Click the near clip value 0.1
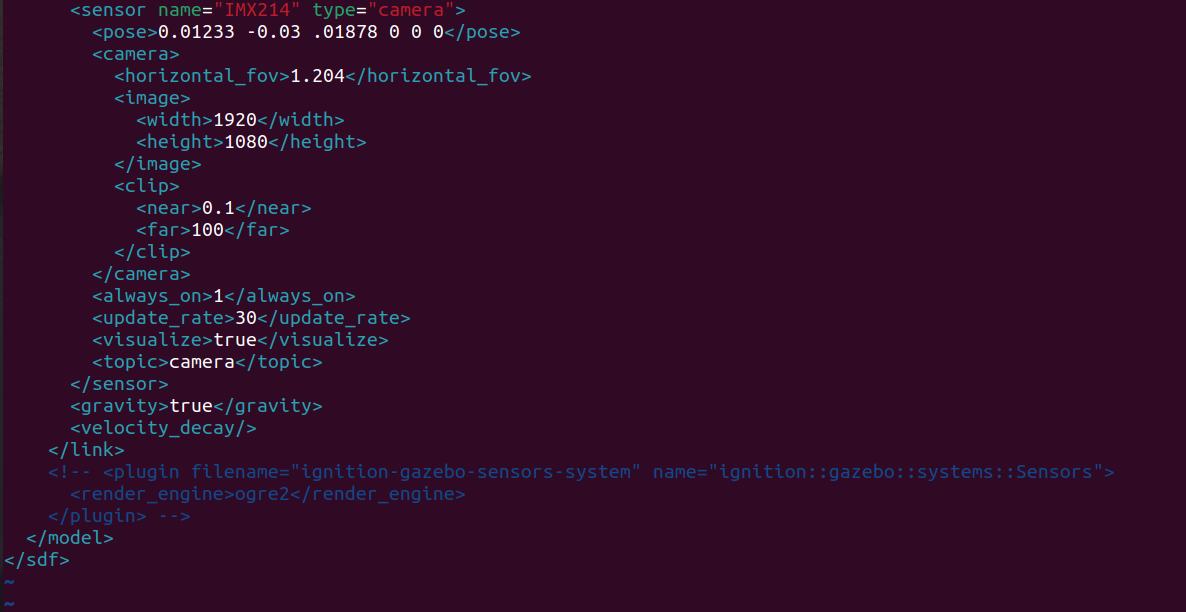 pos(218,208)
